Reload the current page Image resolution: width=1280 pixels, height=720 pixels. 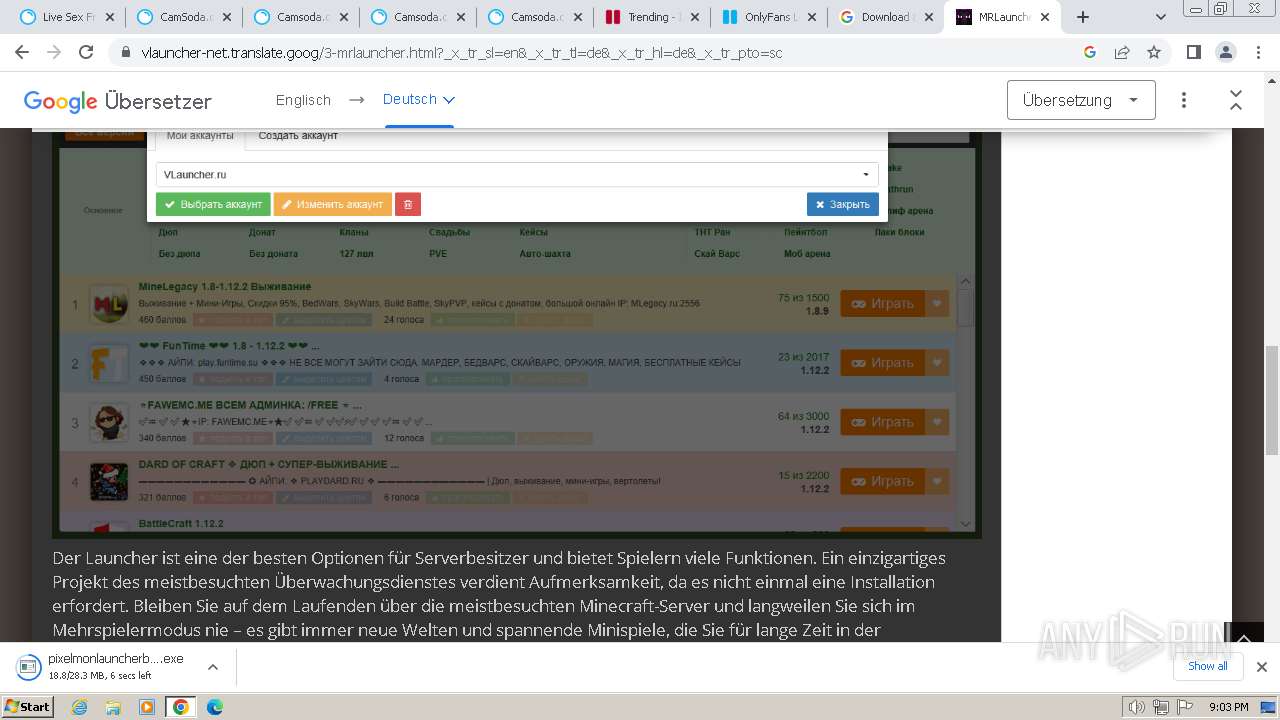tap(86, 53)
